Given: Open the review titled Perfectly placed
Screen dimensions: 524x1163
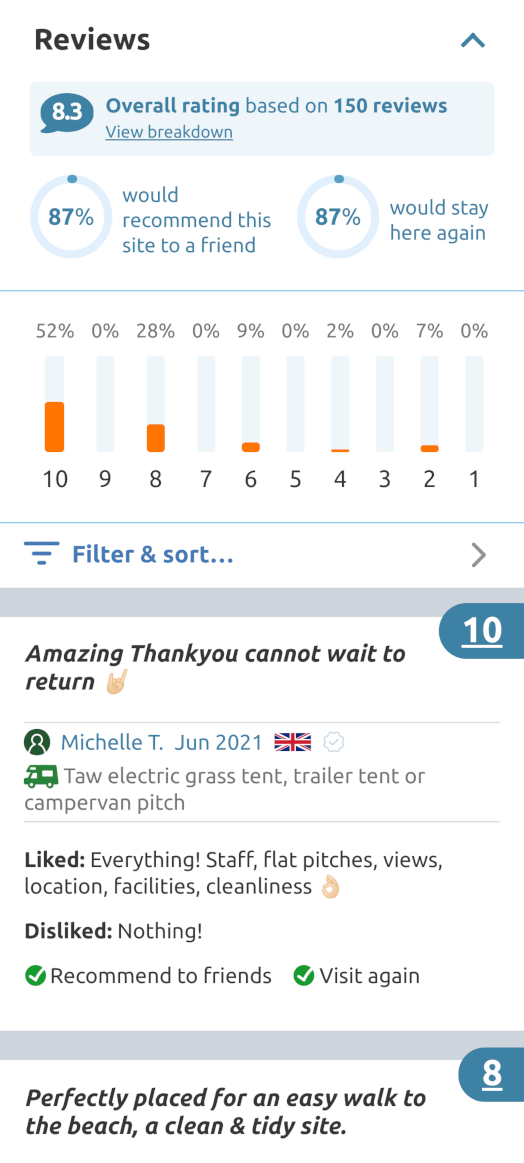Looking at the screenshot, I should tap(226, 1113).
